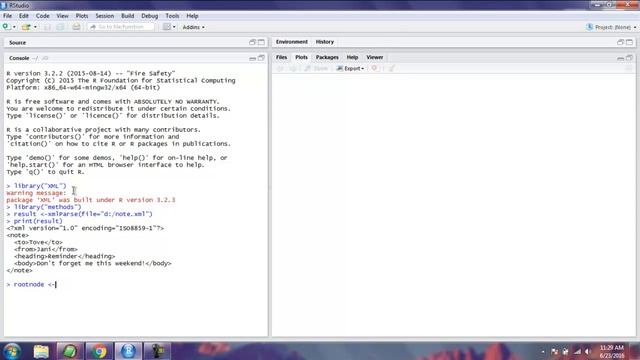640x360 pixels.
Task: Click the previous plot arrow icon
Action: coord(280,69)
